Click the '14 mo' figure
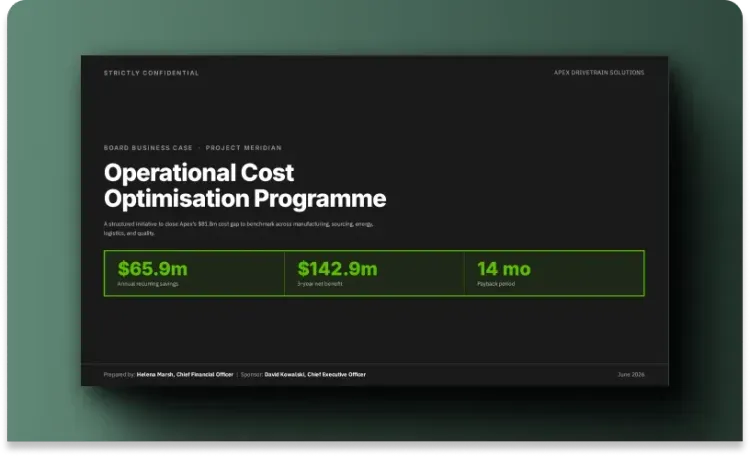Screen dimensions: 750x456 pos(504,268)
